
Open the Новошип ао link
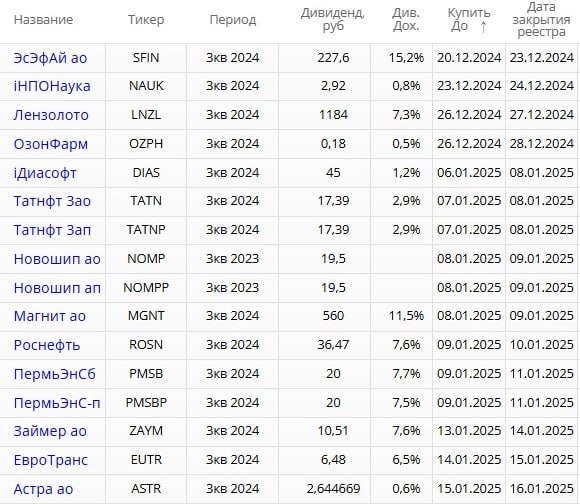pos(57,259)
